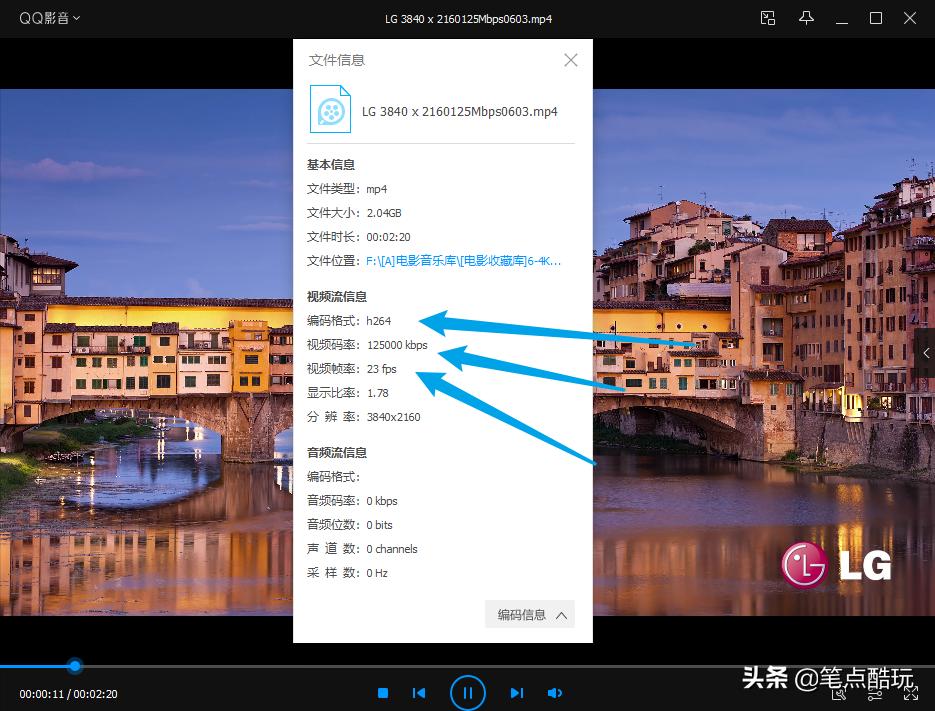Click the 分辨率 3840x2160 row

coord(364,417)
